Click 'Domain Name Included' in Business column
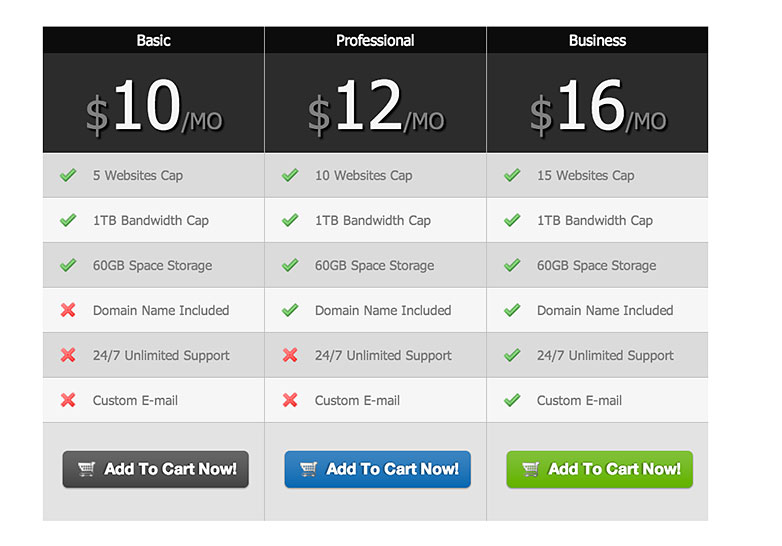Image resolution: width=782 pixels, height=546 pixels. [604, 310]
